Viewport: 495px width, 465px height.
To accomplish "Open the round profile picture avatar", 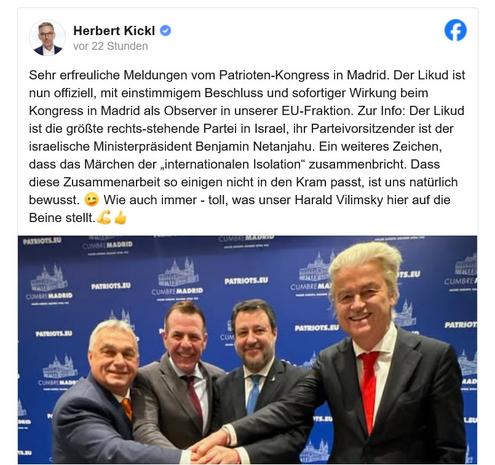I will 47,37.
